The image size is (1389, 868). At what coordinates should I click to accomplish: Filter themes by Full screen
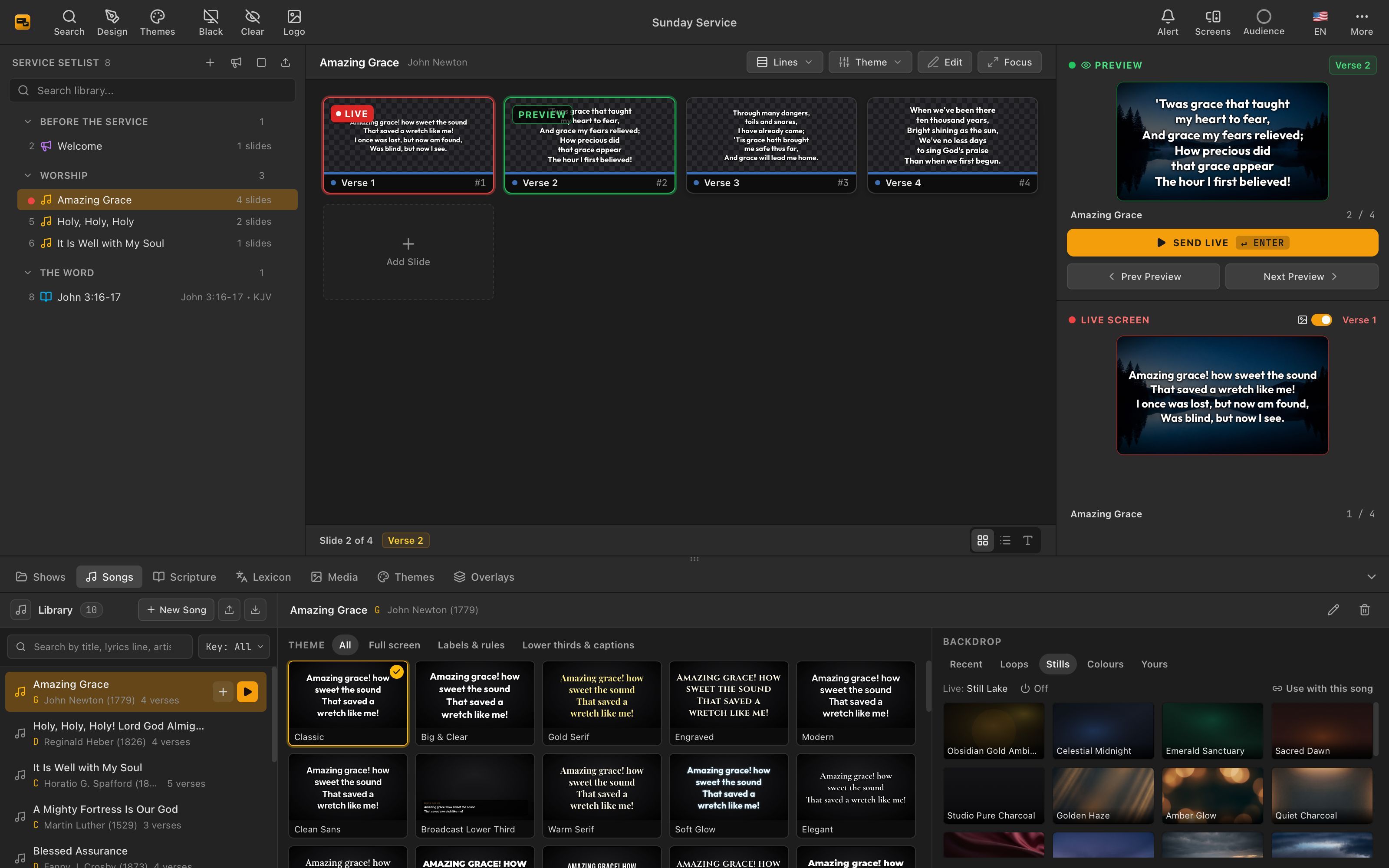(394, 645)
